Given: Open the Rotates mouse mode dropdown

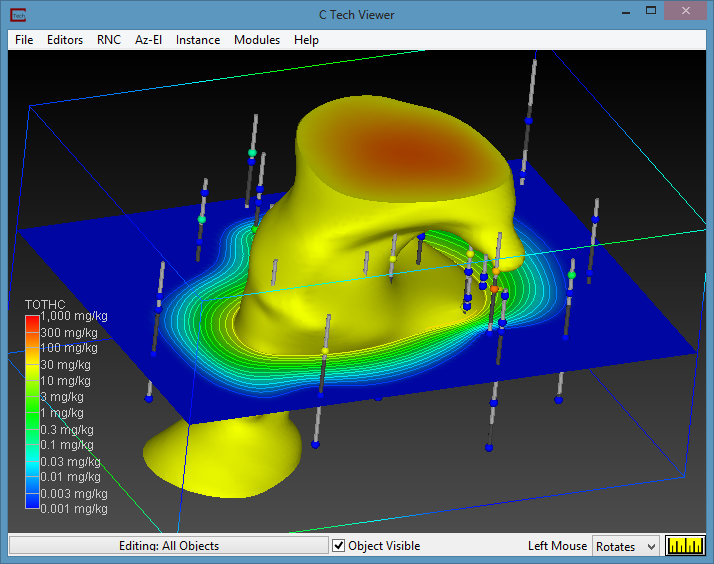Looking at the screenshot, I should [x=626, y=546].
